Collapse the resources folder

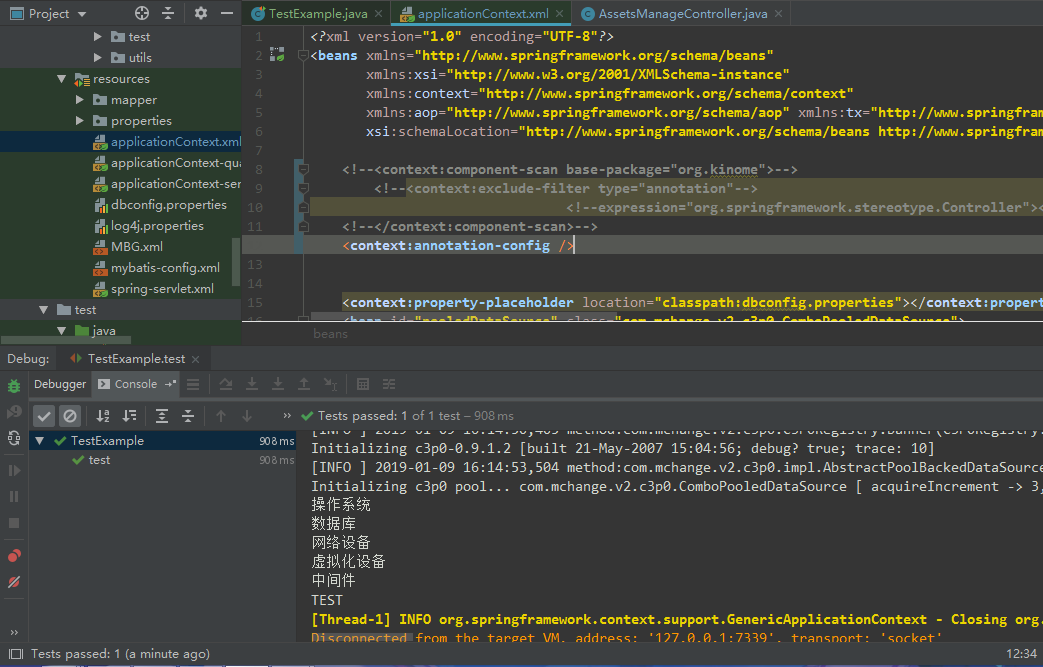click(x=62, y=79)
